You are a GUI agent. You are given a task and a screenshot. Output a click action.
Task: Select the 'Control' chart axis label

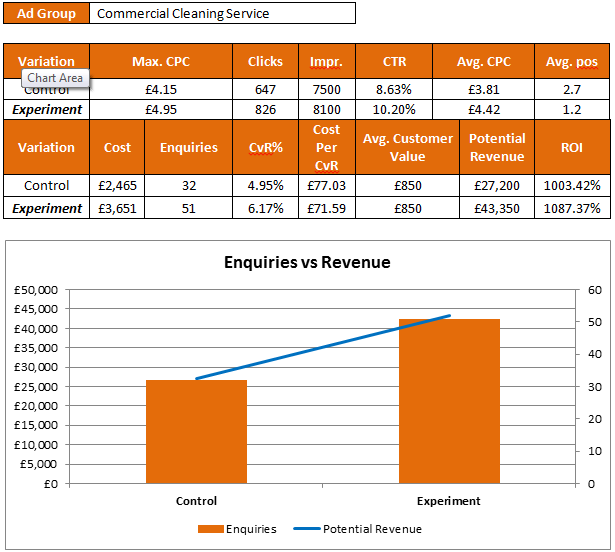pyautogui.click(x=196, y=501)
